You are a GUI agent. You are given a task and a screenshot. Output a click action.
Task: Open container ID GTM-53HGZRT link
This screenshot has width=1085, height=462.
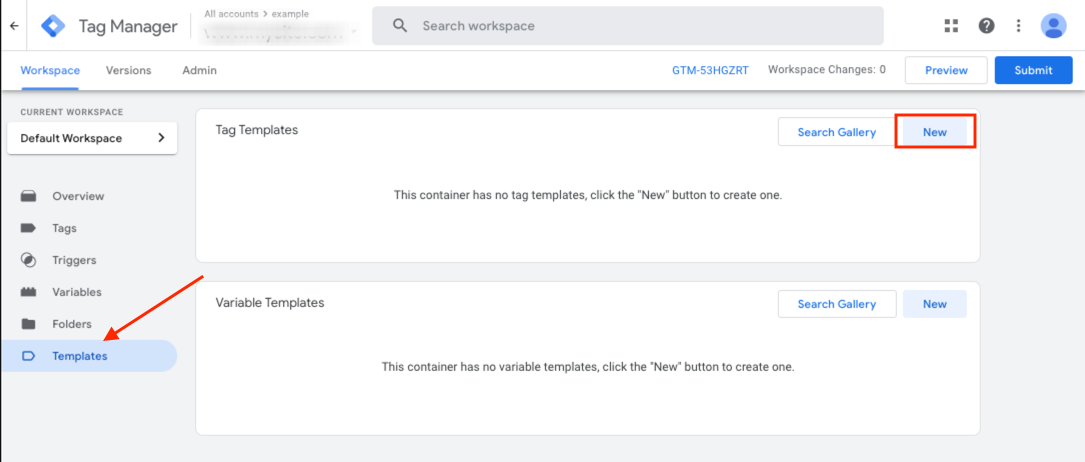709,70
